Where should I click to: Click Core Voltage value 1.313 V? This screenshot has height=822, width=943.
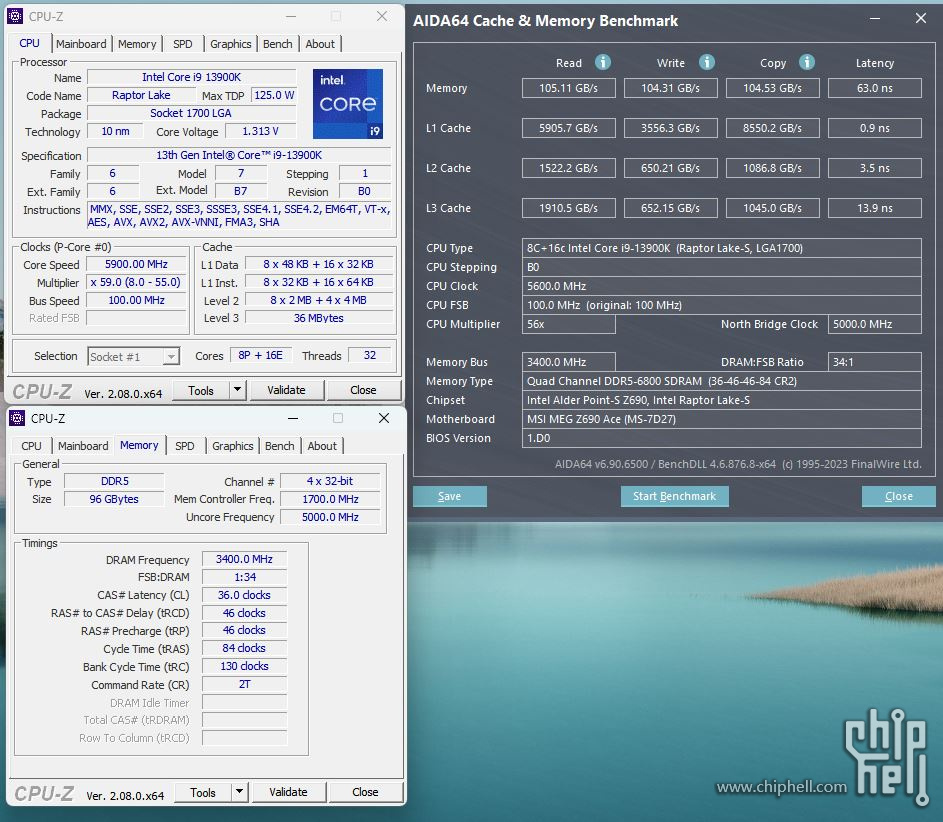[260, 131]
